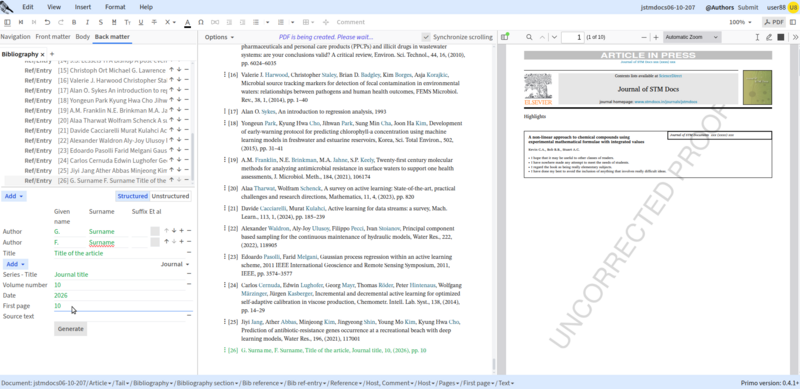Viewport: 800px width, 389px height.
Task: Apply bold formatting (B icon)
Action: pos(74,22)
